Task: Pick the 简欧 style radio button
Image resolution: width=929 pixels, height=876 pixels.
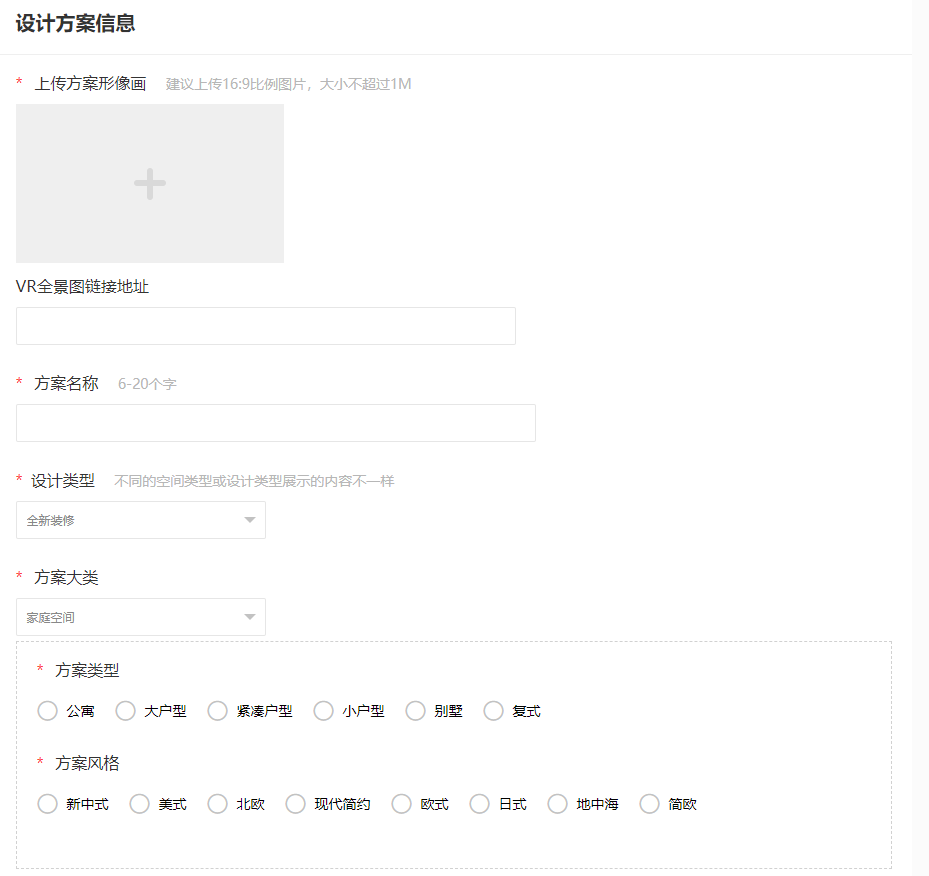Action: click(650, 804)
